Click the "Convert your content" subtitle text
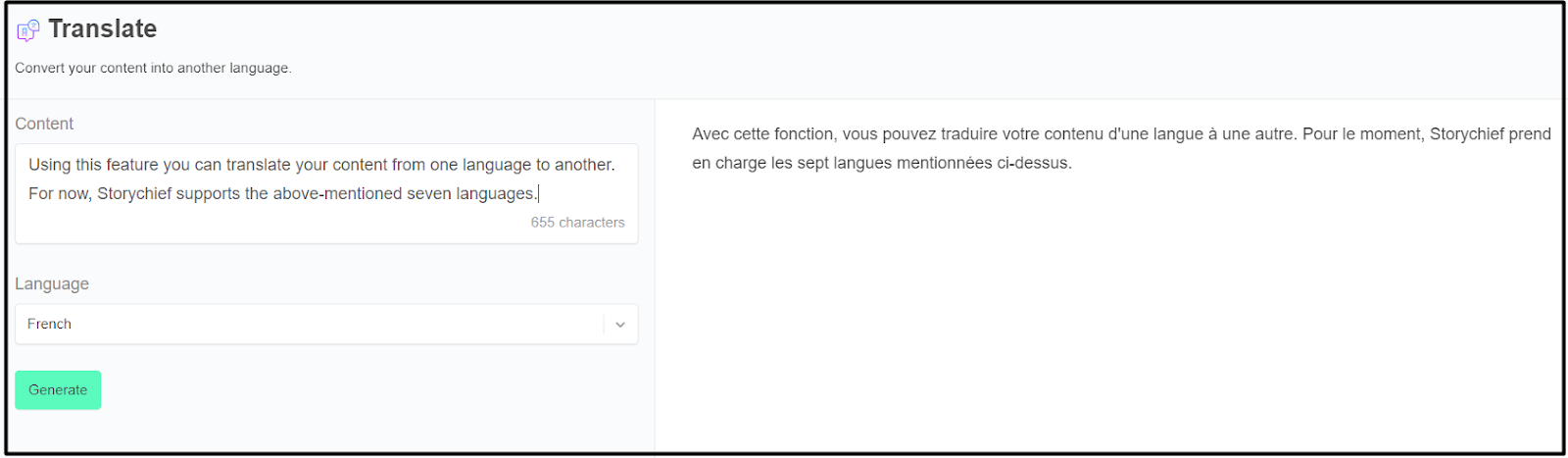Image resolution: width=1568 pixels, height=458 pixels. [x=153, y=68]
